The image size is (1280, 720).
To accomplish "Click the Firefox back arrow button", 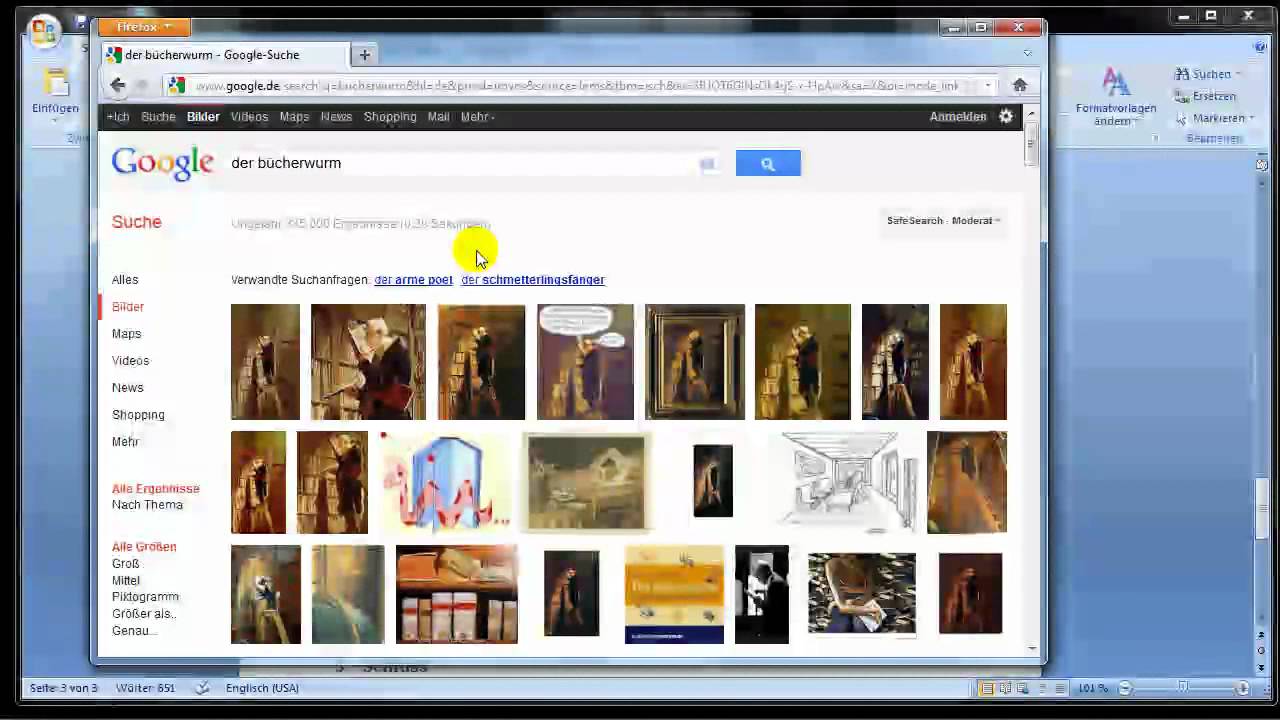I will tap(117, 86).
